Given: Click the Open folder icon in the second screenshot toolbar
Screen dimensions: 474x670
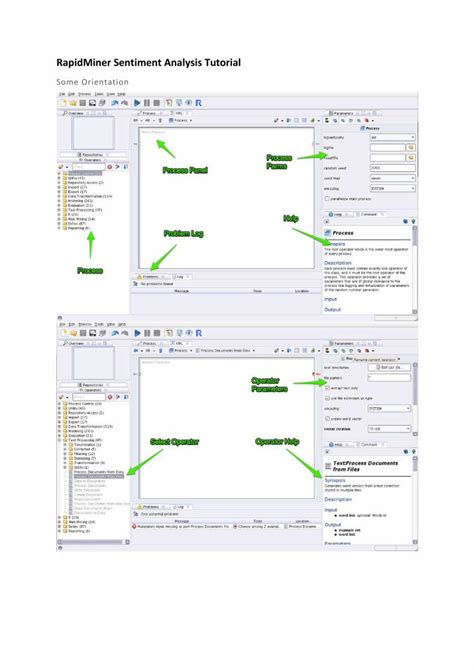Looking at the screenshot, I should (x=73, y=333).
